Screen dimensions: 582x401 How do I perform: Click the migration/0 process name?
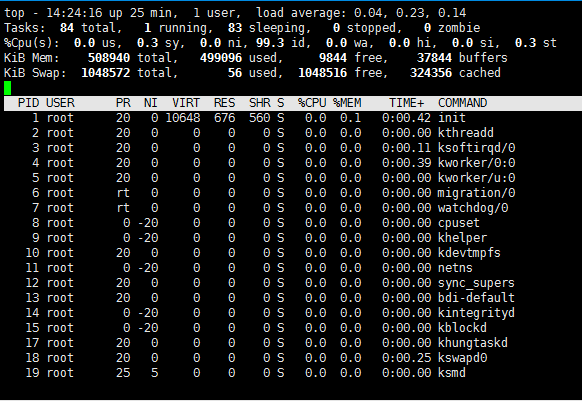477,193
